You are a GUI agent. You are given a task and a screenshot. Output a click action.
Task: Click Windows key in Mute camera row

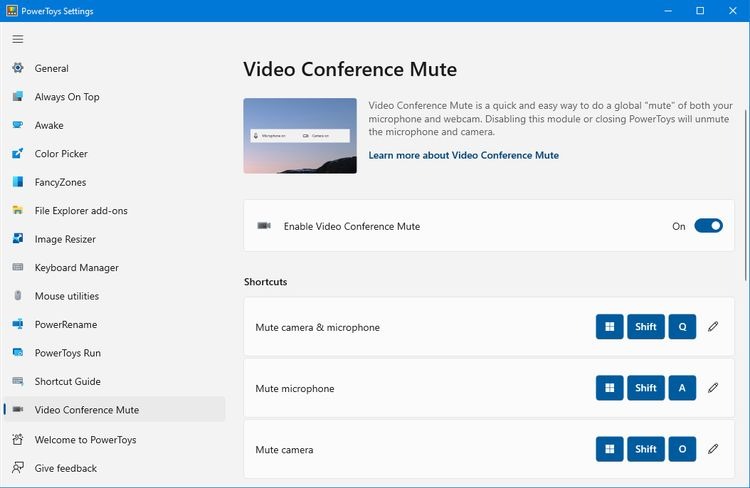[609, 449]
